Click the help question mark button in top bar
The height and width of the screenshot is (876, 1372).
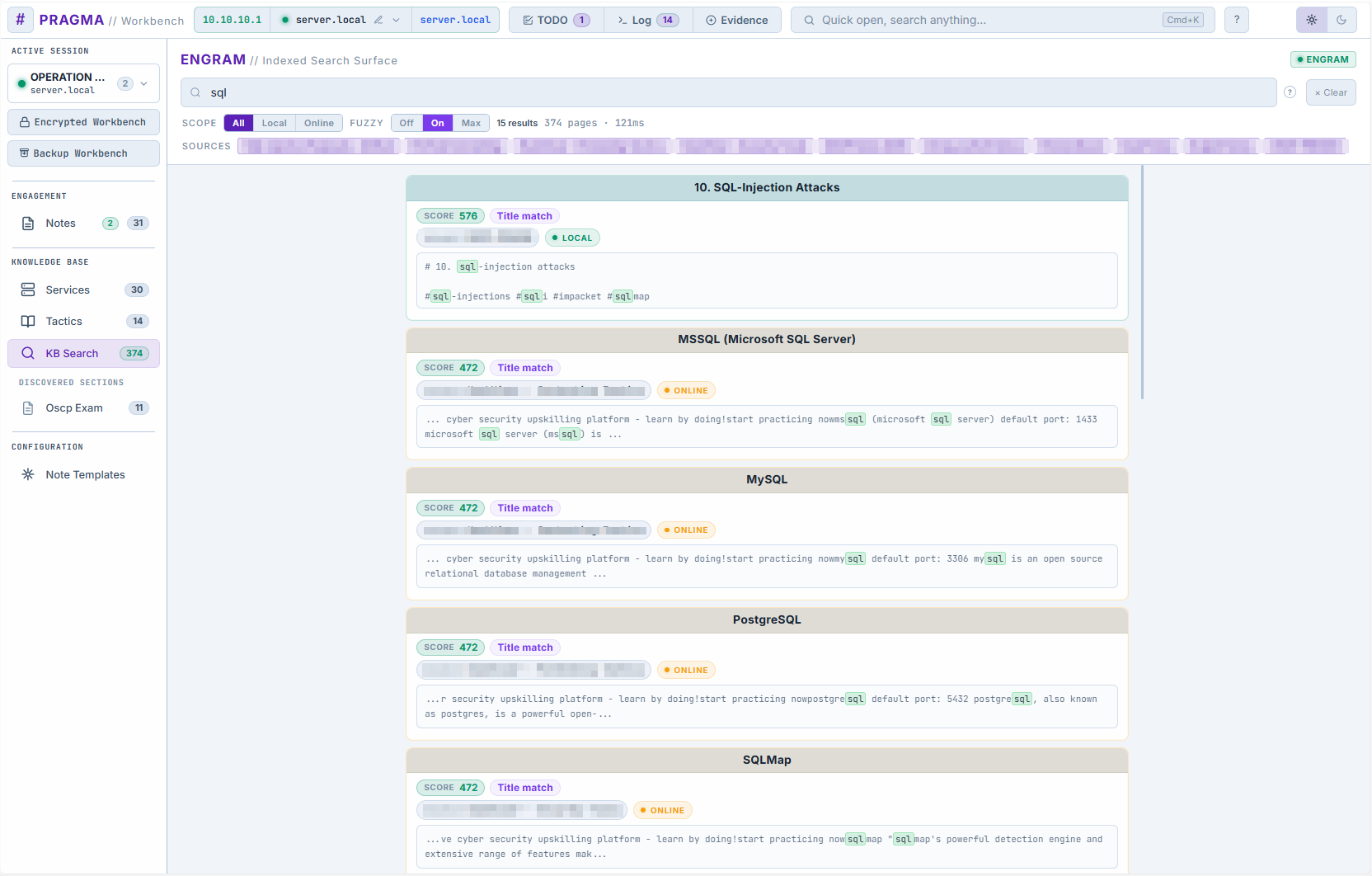tap(1237, 20)
